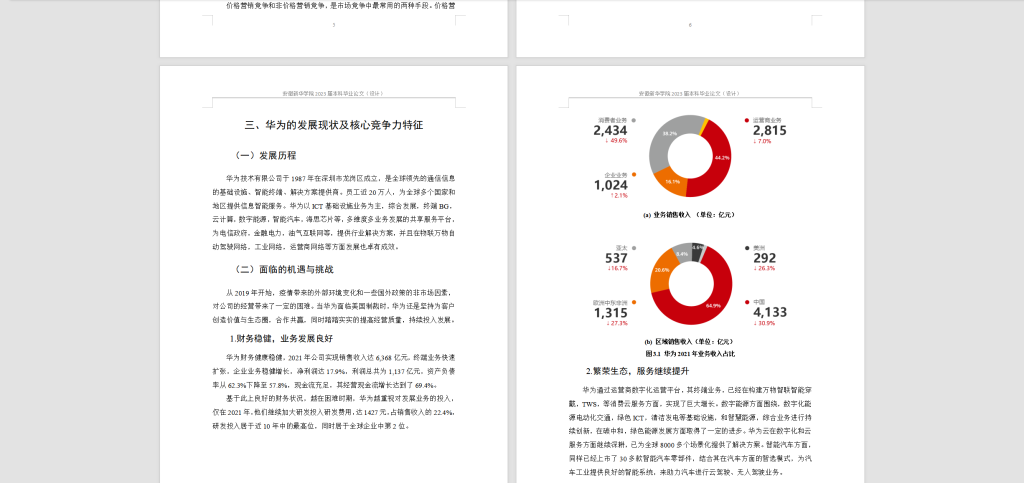Click legend label '亚太'
Screen dimensions: 1024x483
pyautogui.click(x=622, y=248)
